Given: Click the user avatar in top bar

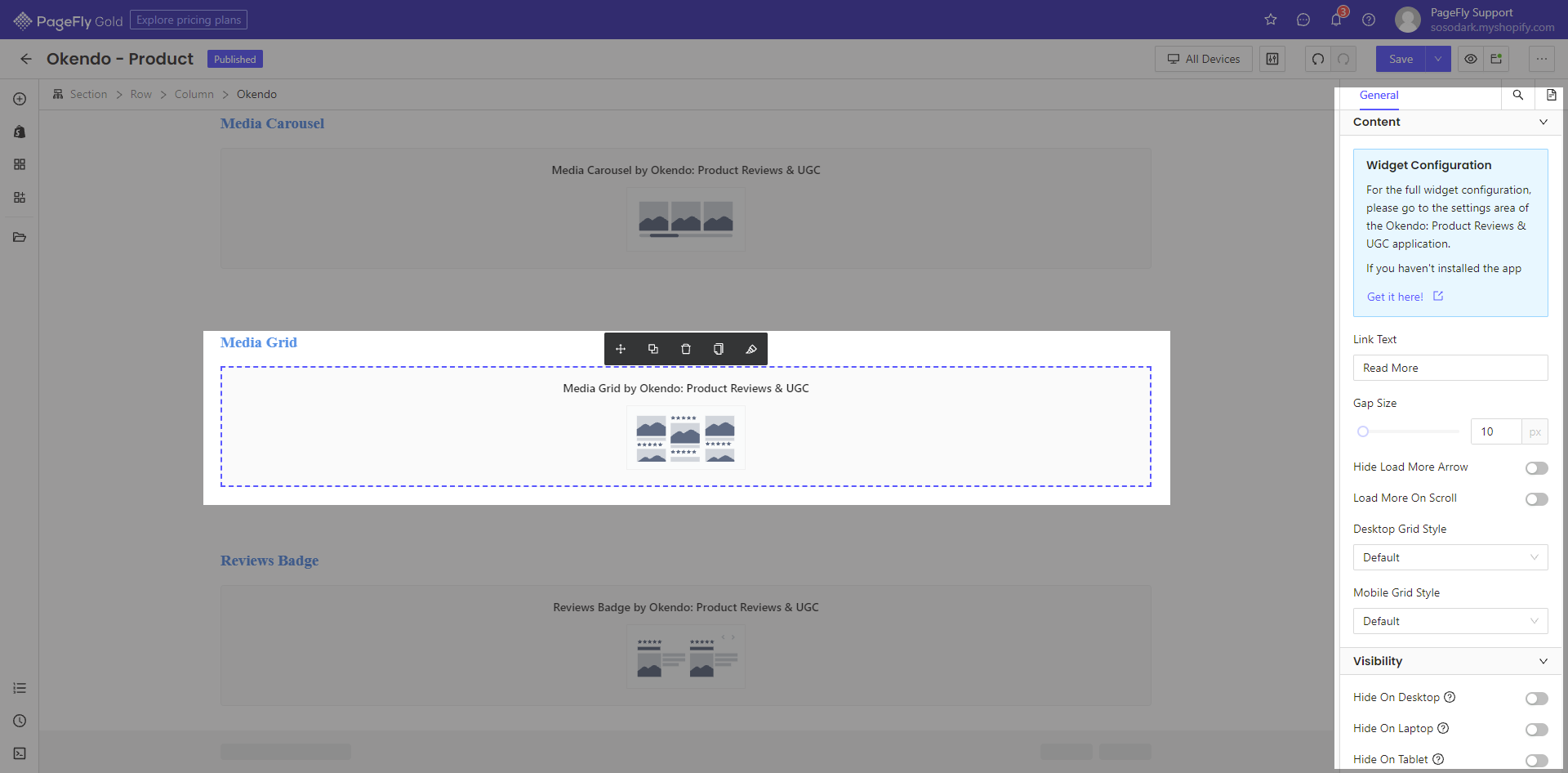Looking at the screenshot, I should pyautogui.click(x=1408, y=20).
